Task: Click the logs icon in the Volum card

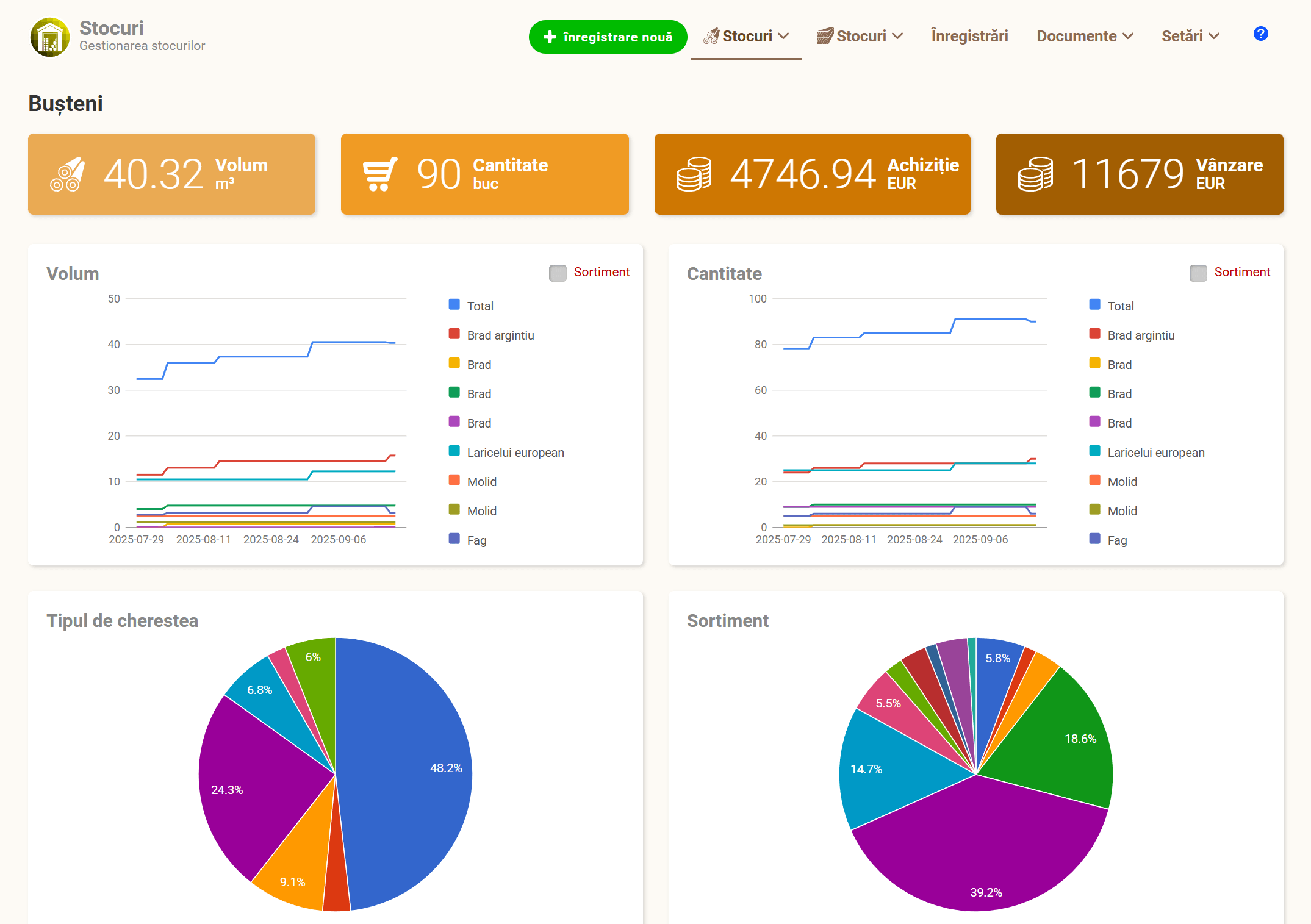Action: coord(67,174)
